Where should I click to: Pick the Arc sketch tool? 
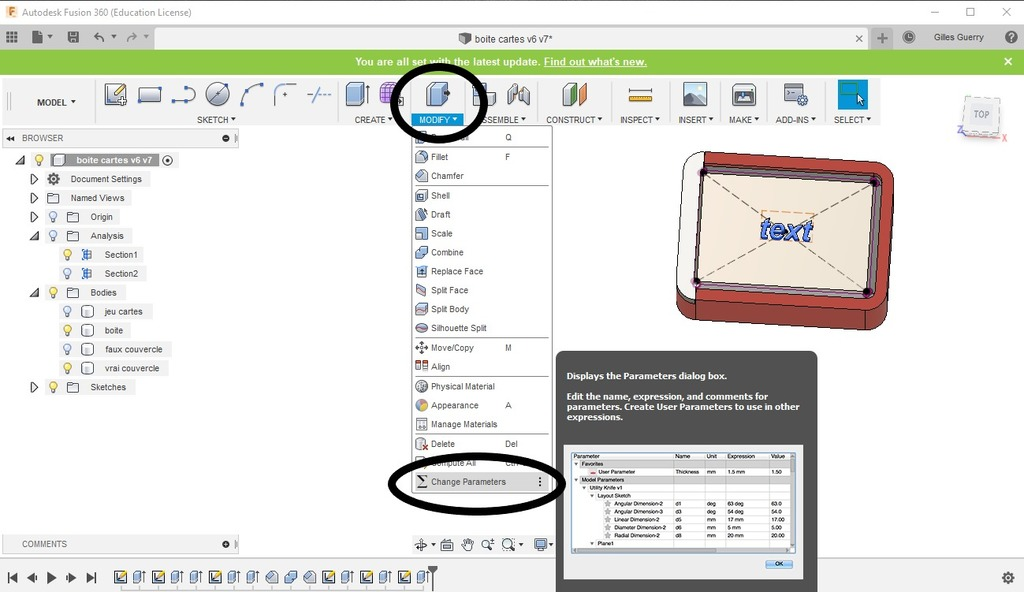pos(251,95)
